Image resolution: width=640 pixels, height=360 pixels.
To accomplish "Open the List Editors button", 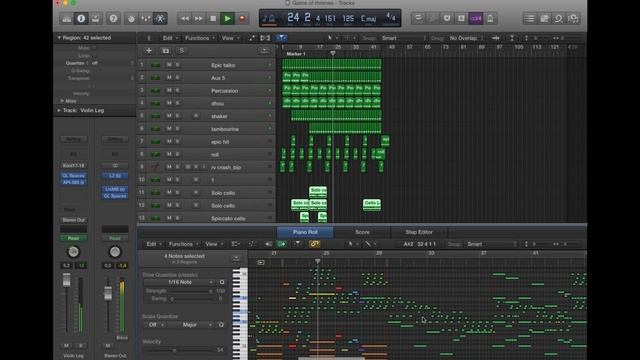I will [x=530, y=18].
